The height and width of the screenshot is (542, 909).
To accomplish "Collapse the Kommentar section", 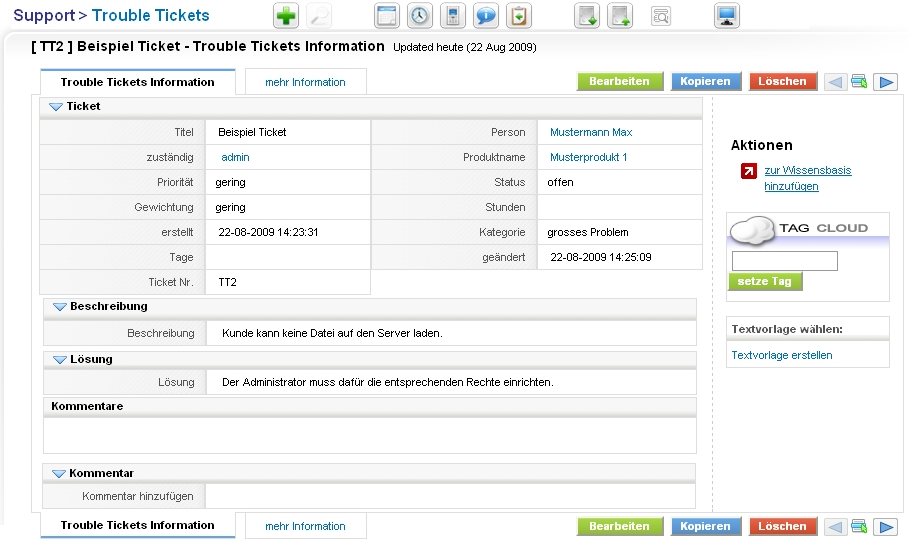I will click(x=59, y=473).
